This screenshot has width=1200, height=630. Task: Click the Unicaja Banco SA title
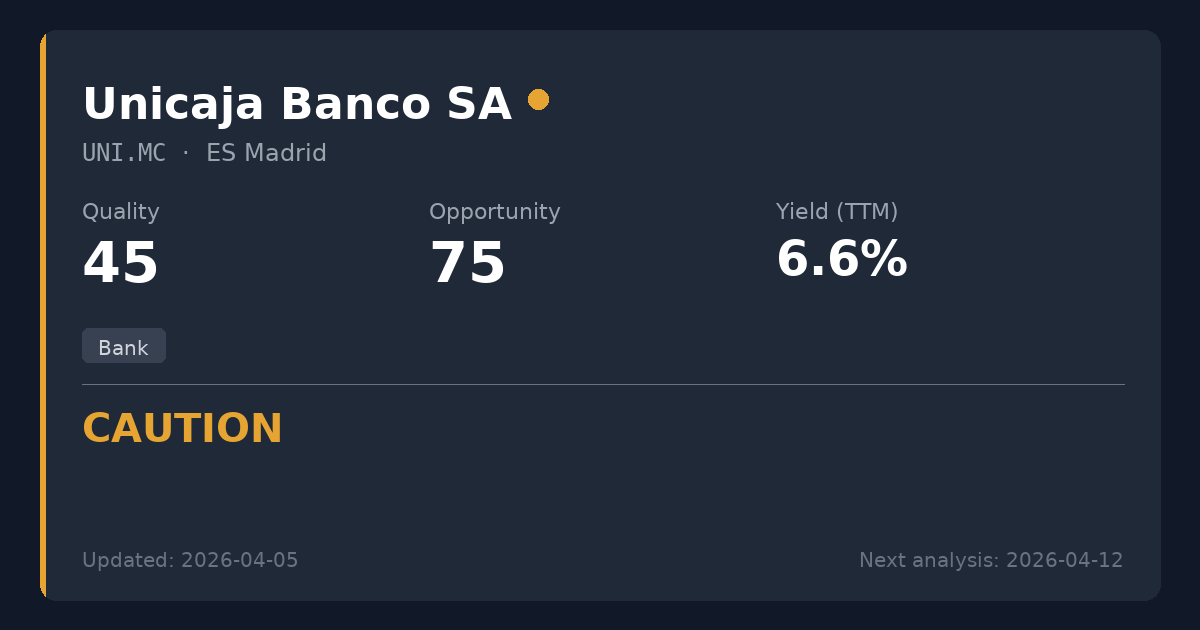click(296, 104)
